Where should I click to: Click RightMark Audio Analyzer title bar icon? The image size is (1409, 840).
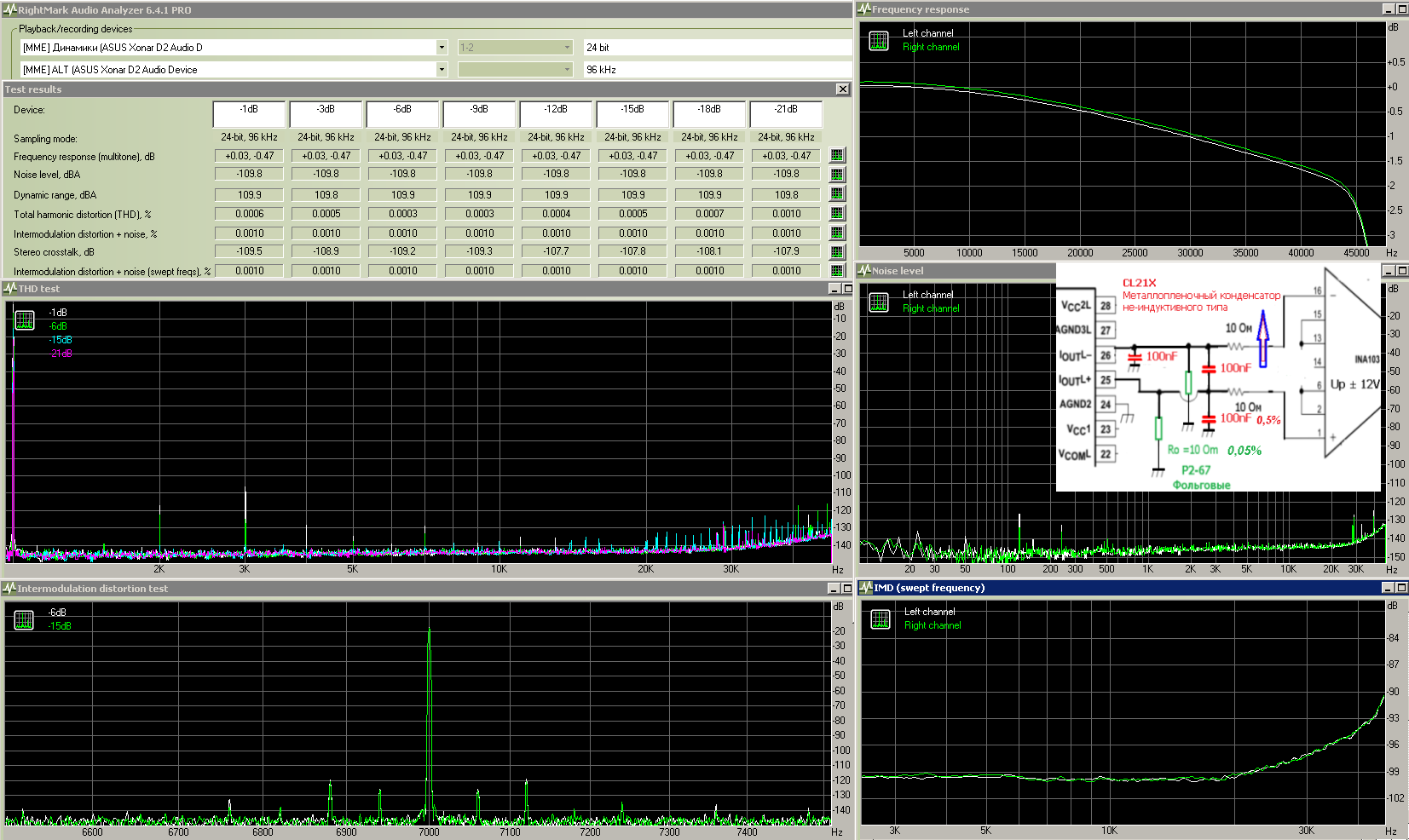[x=9, y=10]
